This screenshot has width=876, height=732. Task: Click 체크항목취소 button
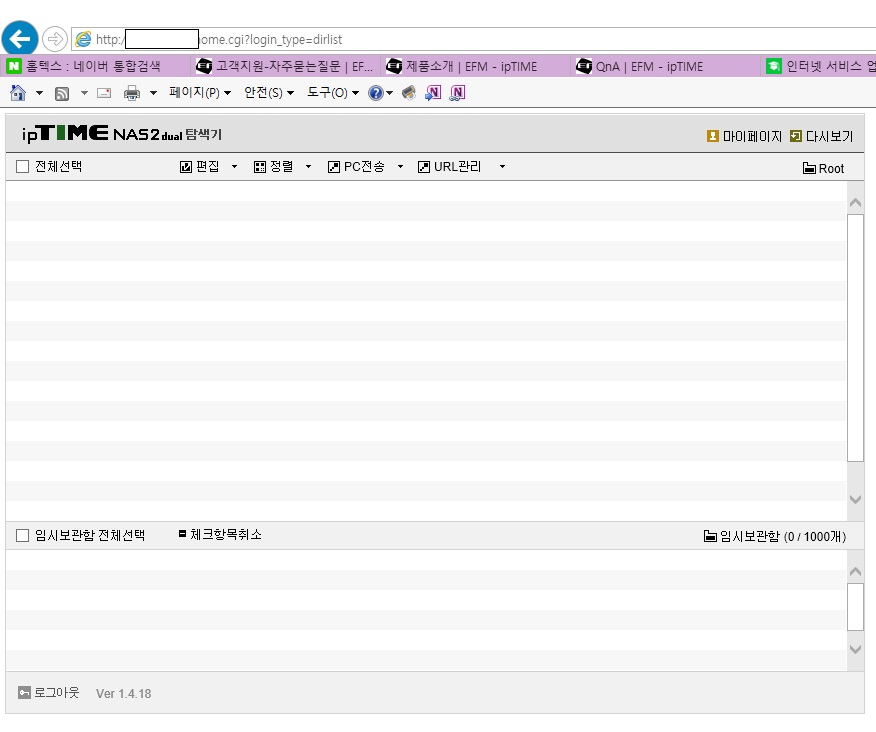point(220,534)
